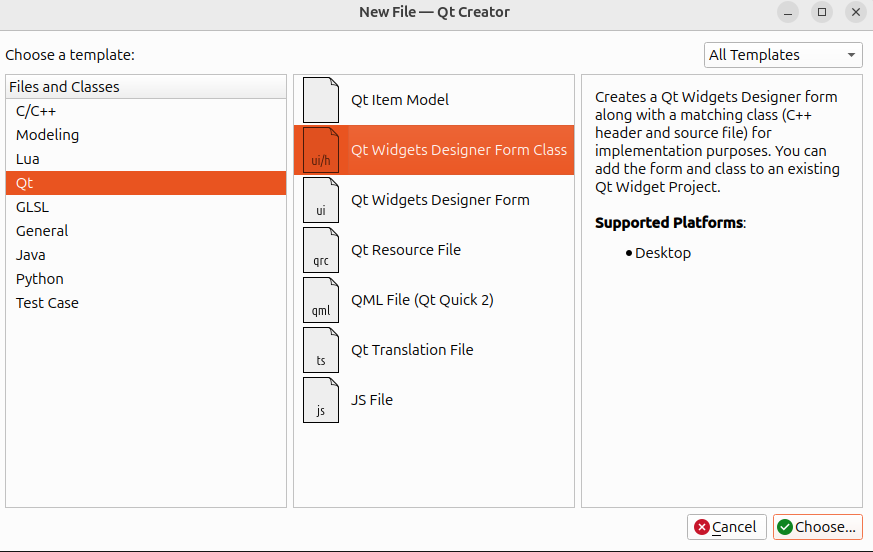Select the Java category

146,255
